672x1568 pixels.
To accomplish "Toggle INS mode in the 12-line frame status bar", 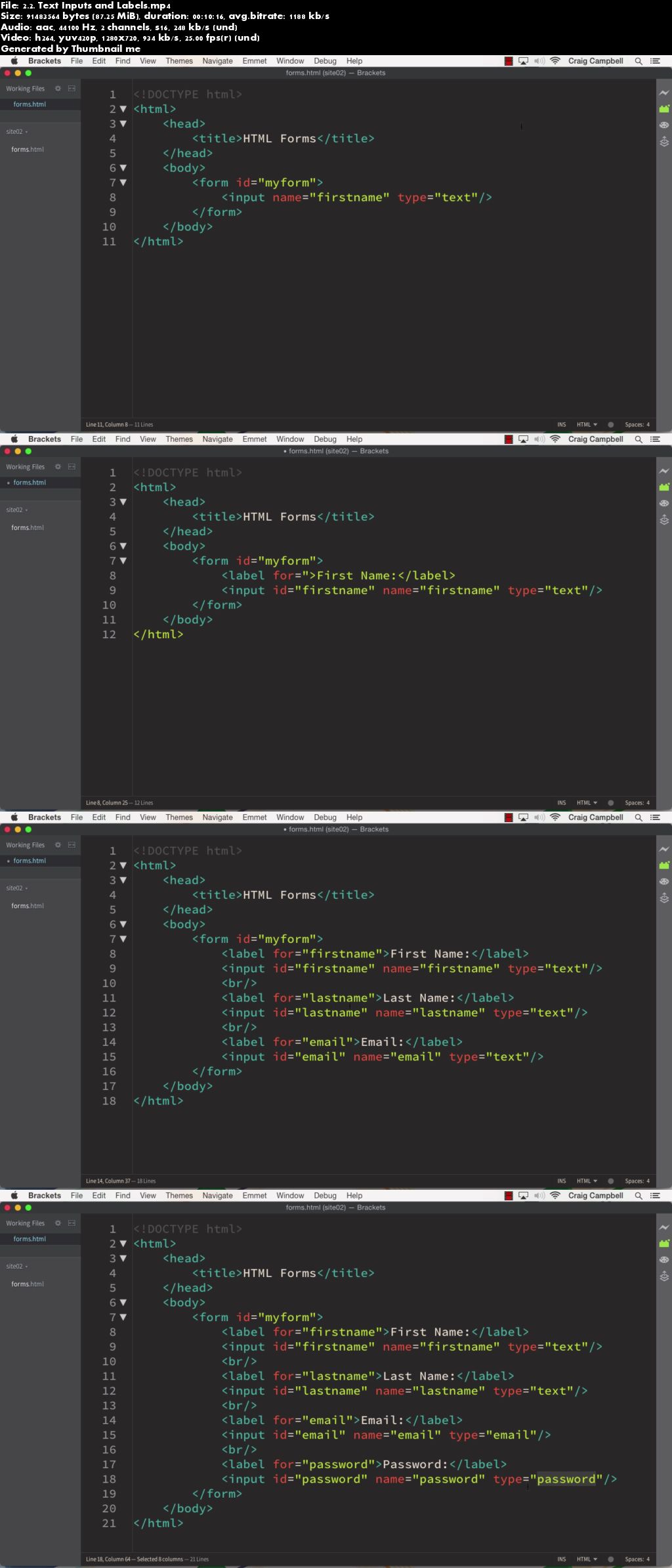I will coord(562,803).
